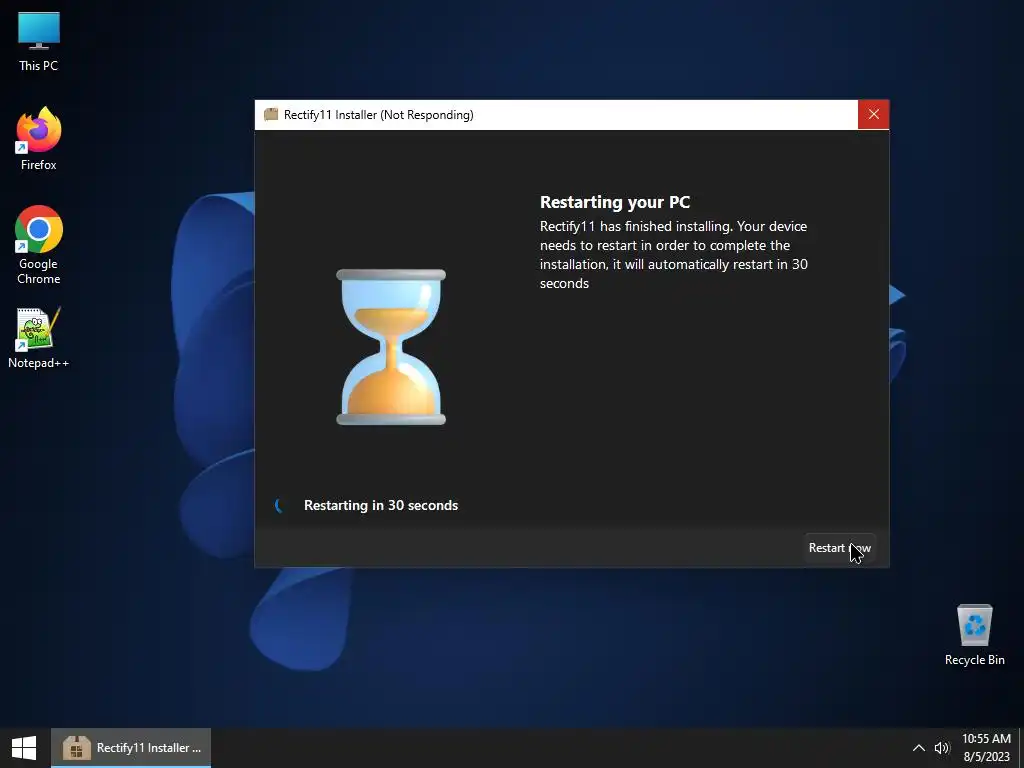The height and width of the screenshot is (768, 1024).
Task: Select the Notepad++ desktop shortcut
Action: [39, 338]
